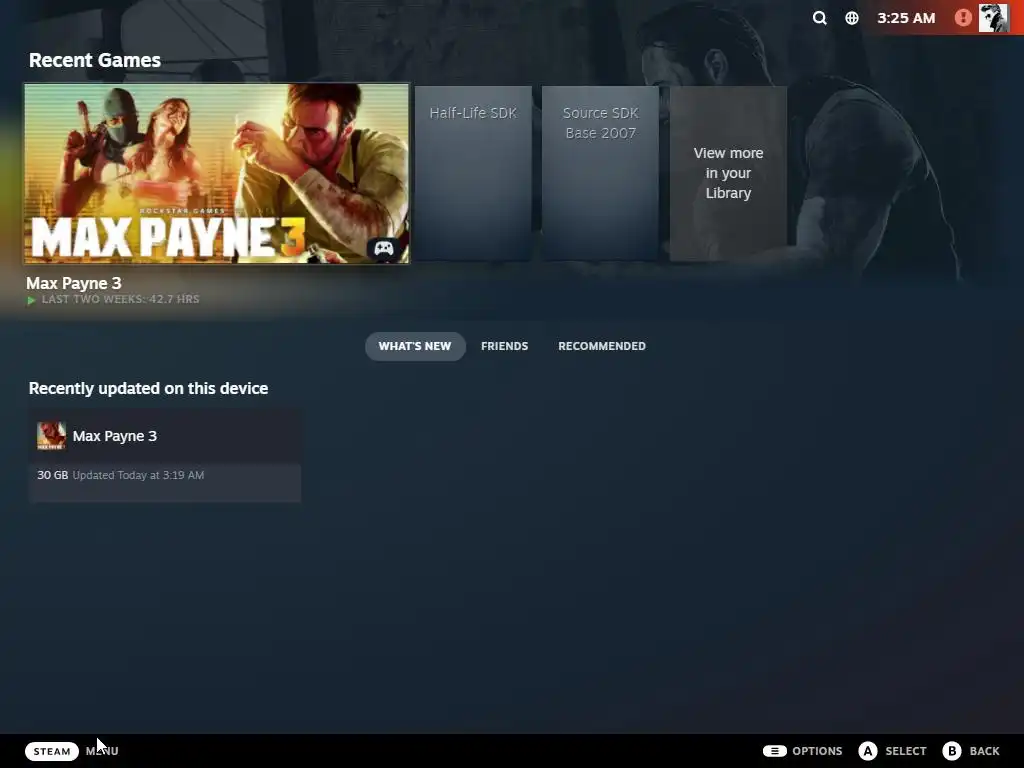Switch to the RECOMMENDED tab

601,346
